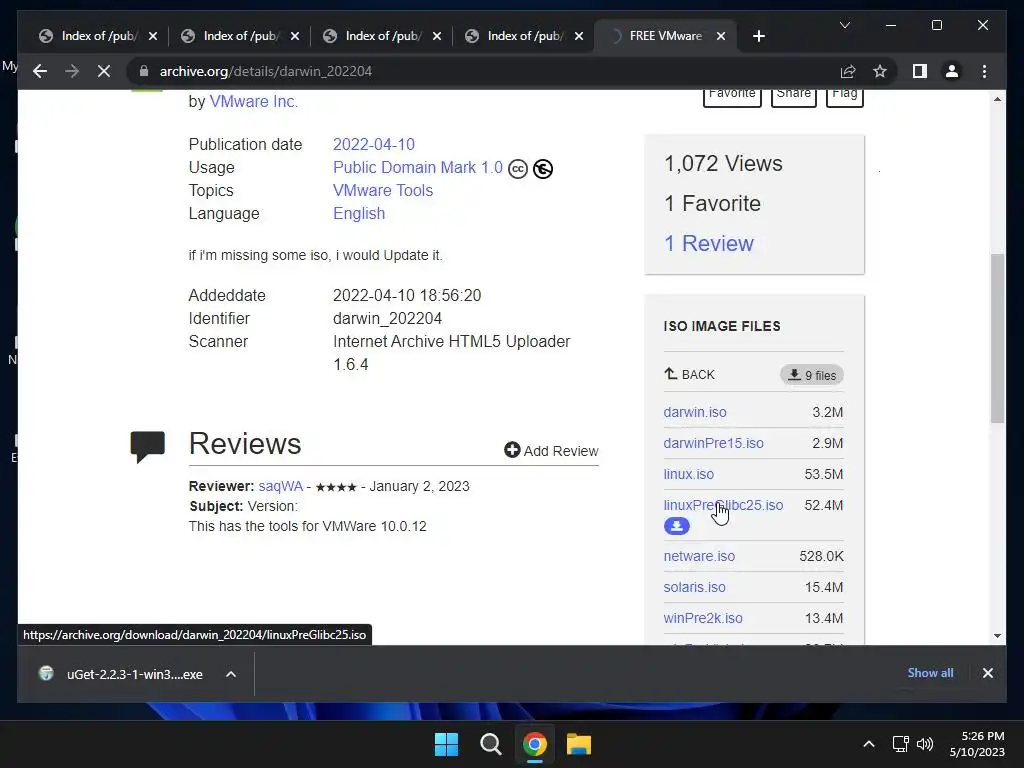Screen dimensions: 1024x768
Task: Open Windows taskbar search
Action: [x=490, y=744]
